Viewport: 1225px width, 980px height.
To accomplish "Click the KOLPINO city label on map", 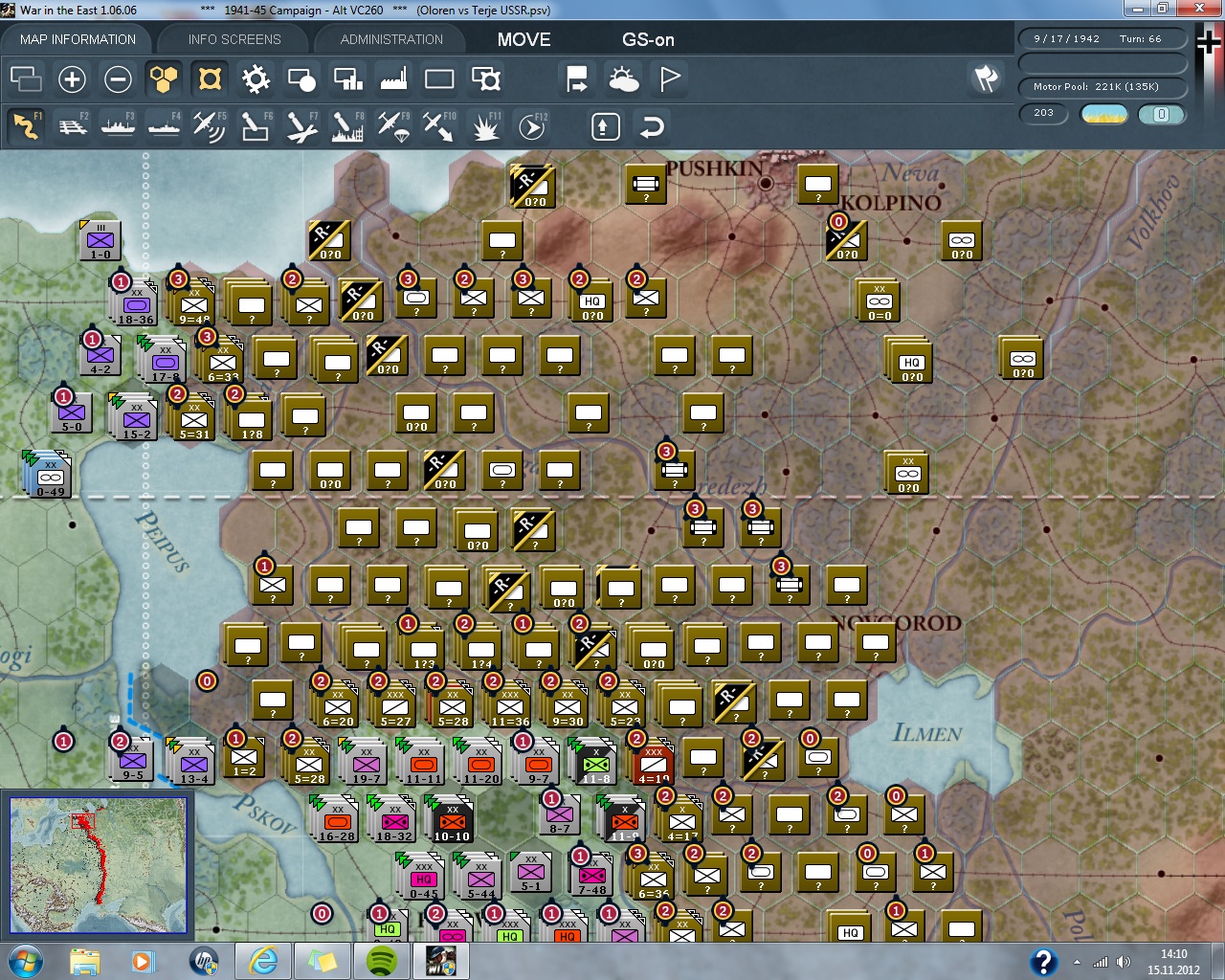I will click(x=891, y=203).
